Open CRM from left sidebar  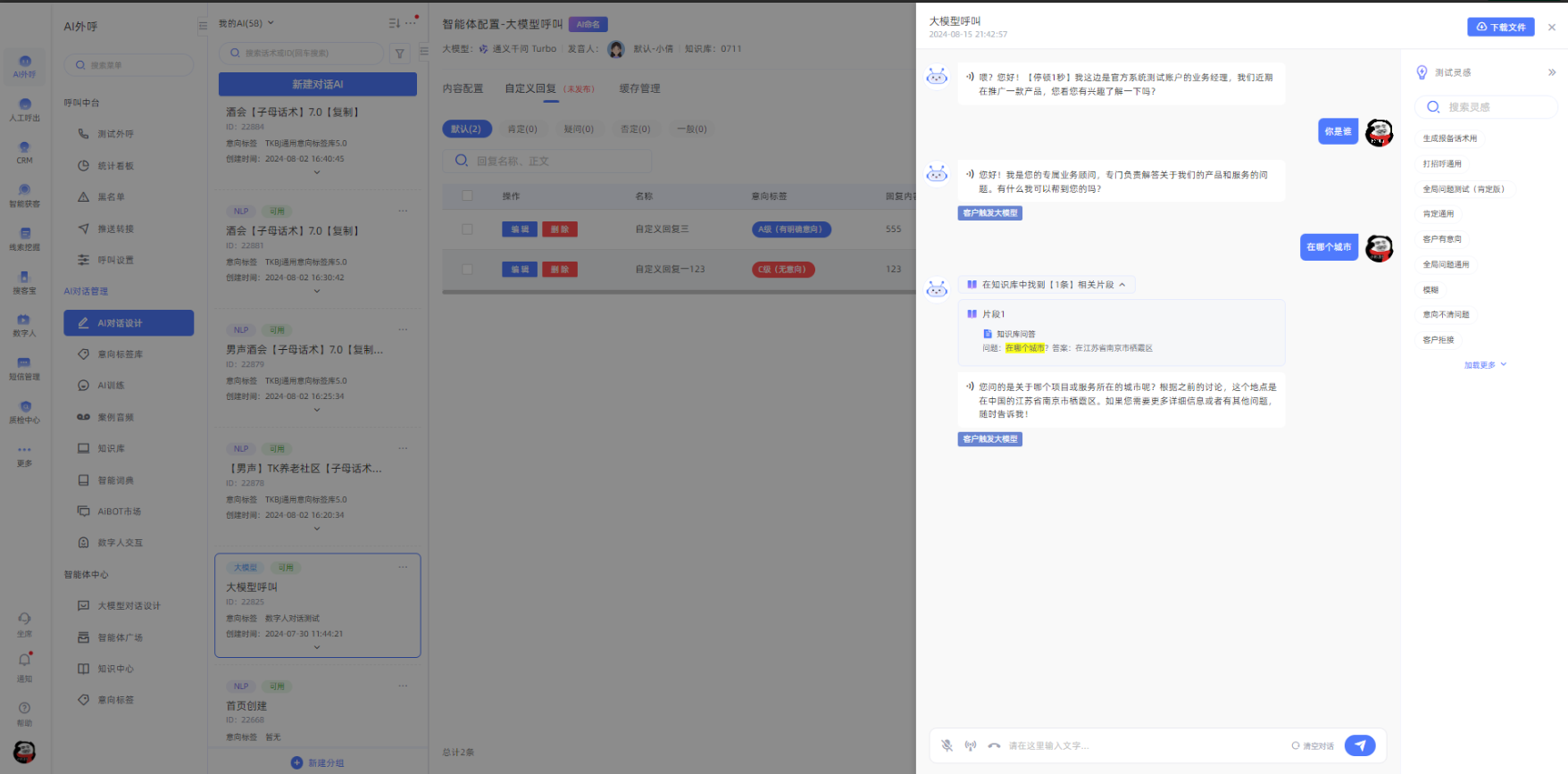click(24, 152)
